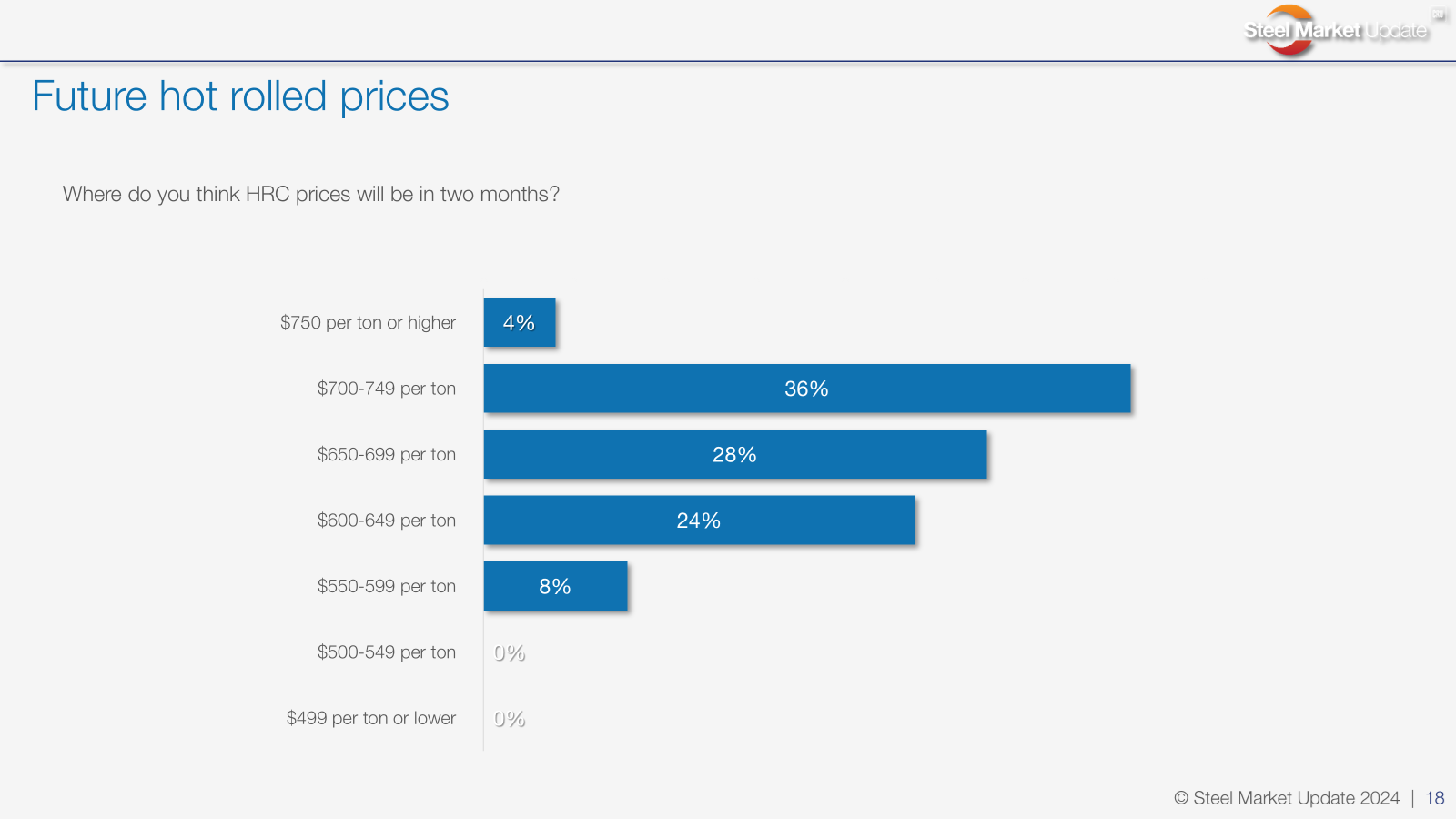The width and height of the screenshot is (1456, 819).
Task: Click the "$600-649 per ton" axis label
Action: point(386,521)
